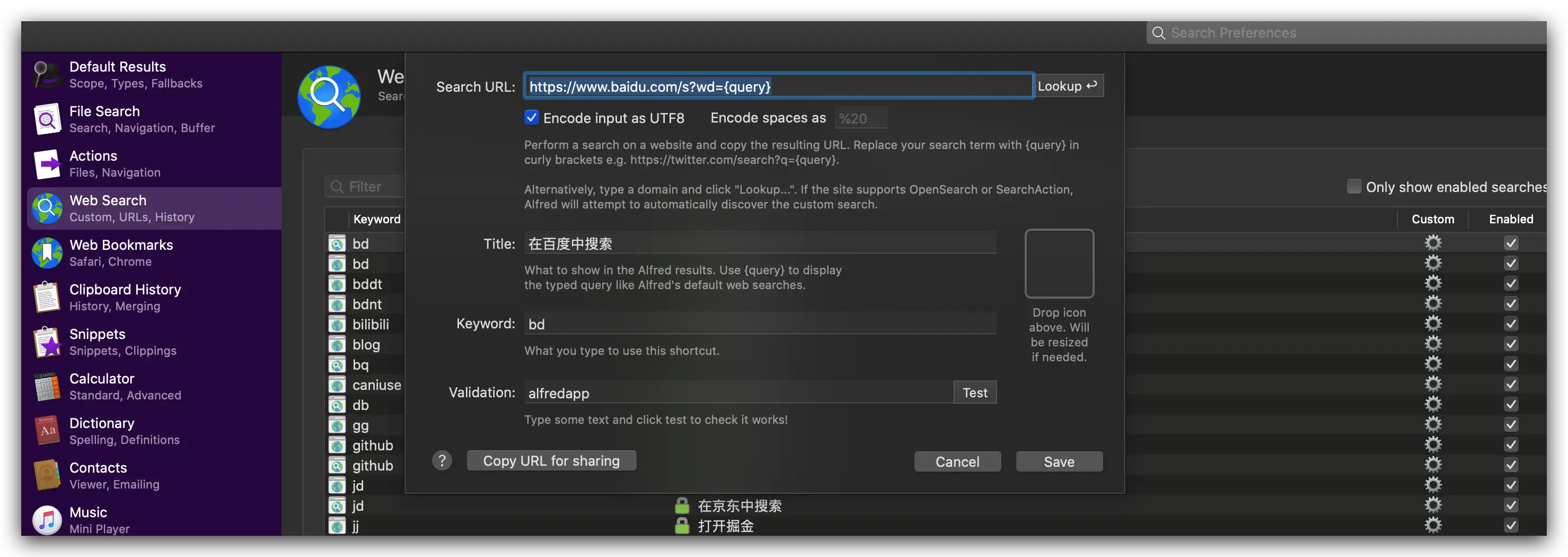Screen dimensions: 1568x557
Task: Toggle the enabled checkbox for gg
Action: click(1511, 424)
